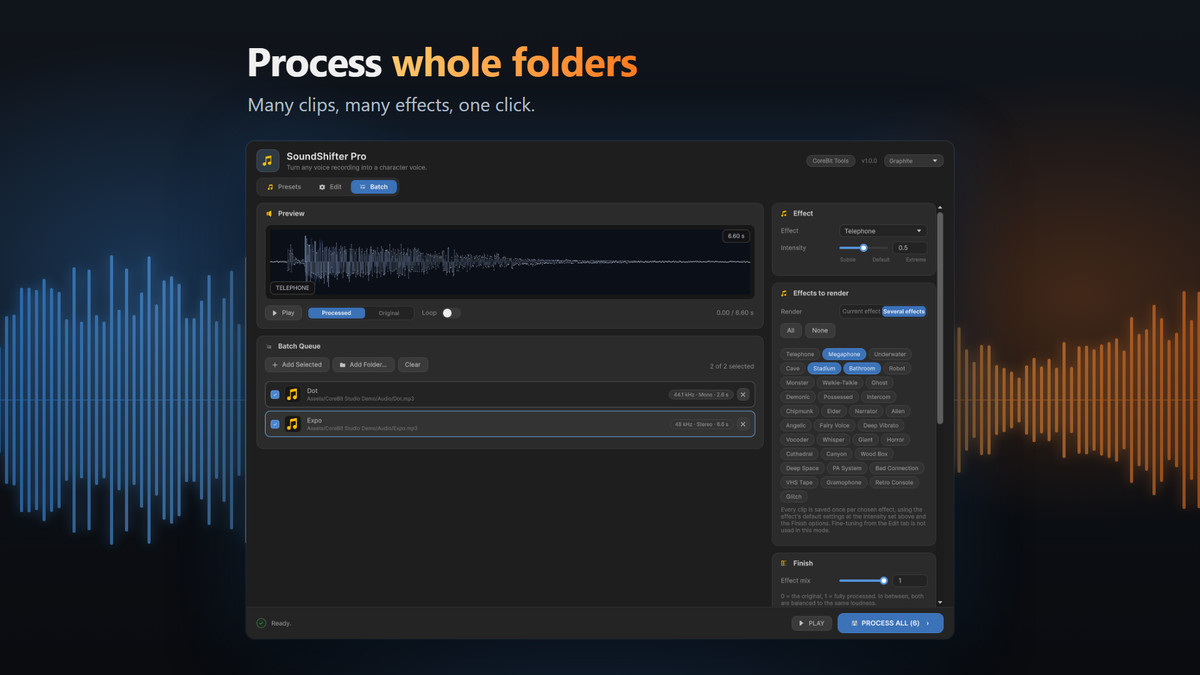Click the music note icon on Dot row
Screen dimensions: 1200x675
292,394
